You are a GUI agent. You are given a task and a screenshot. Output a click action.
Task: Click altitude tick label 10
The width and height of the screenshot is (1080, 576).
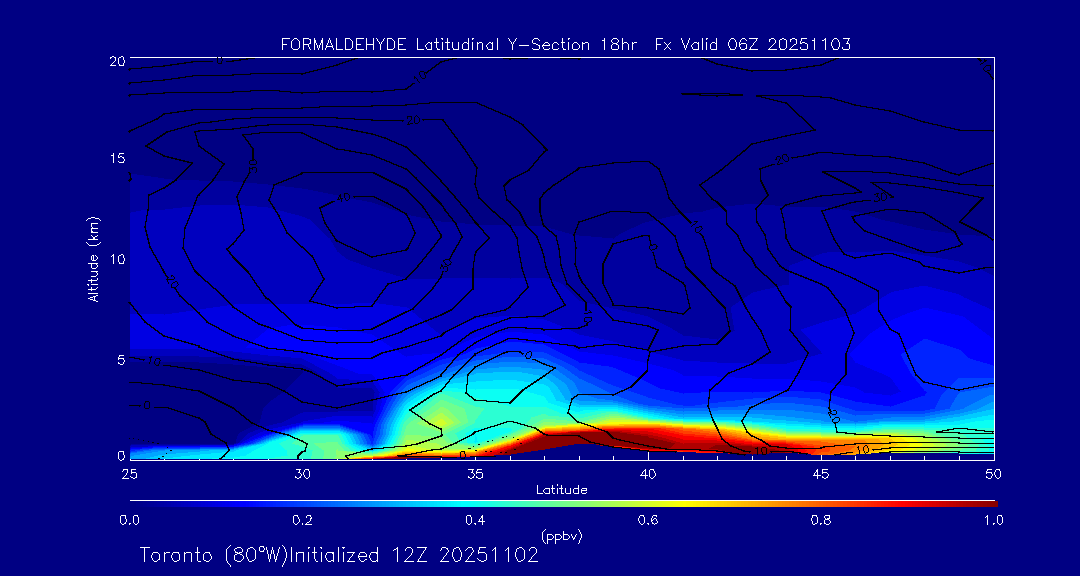[116, 259]
